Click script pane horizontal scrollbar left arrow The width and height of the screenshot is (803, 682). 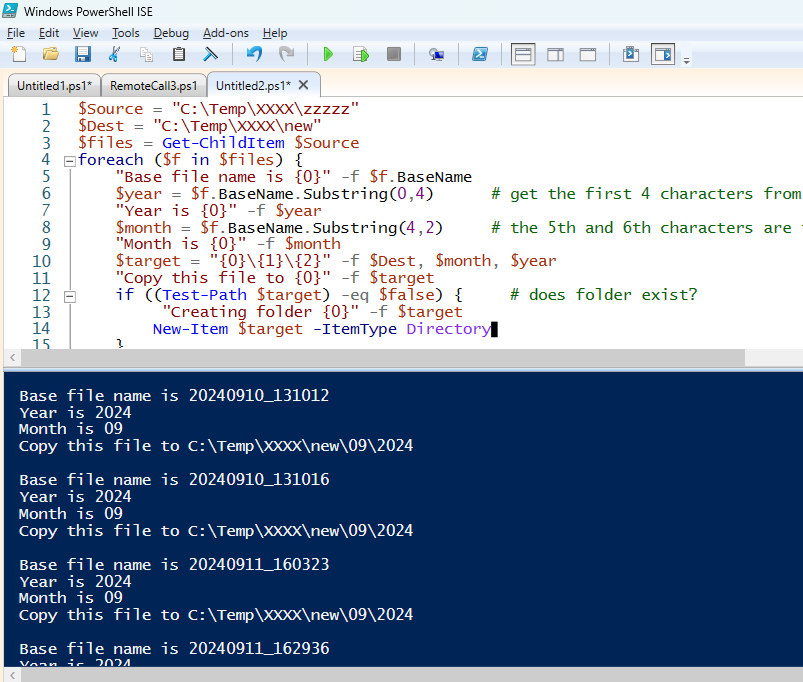coord(12,358)
